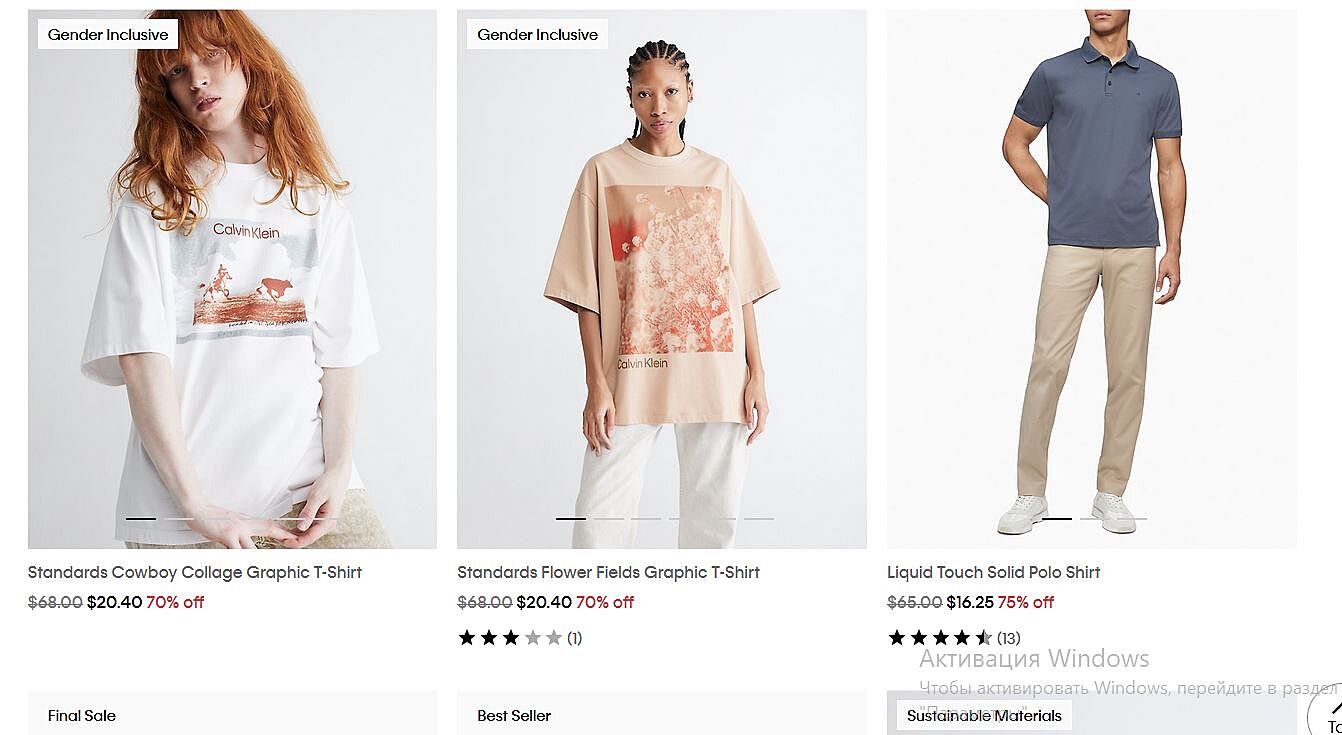Click the white Cowboy Collage T-Shirt product photo
This screenshot has width=1342, height=735.
click(232, 300)
